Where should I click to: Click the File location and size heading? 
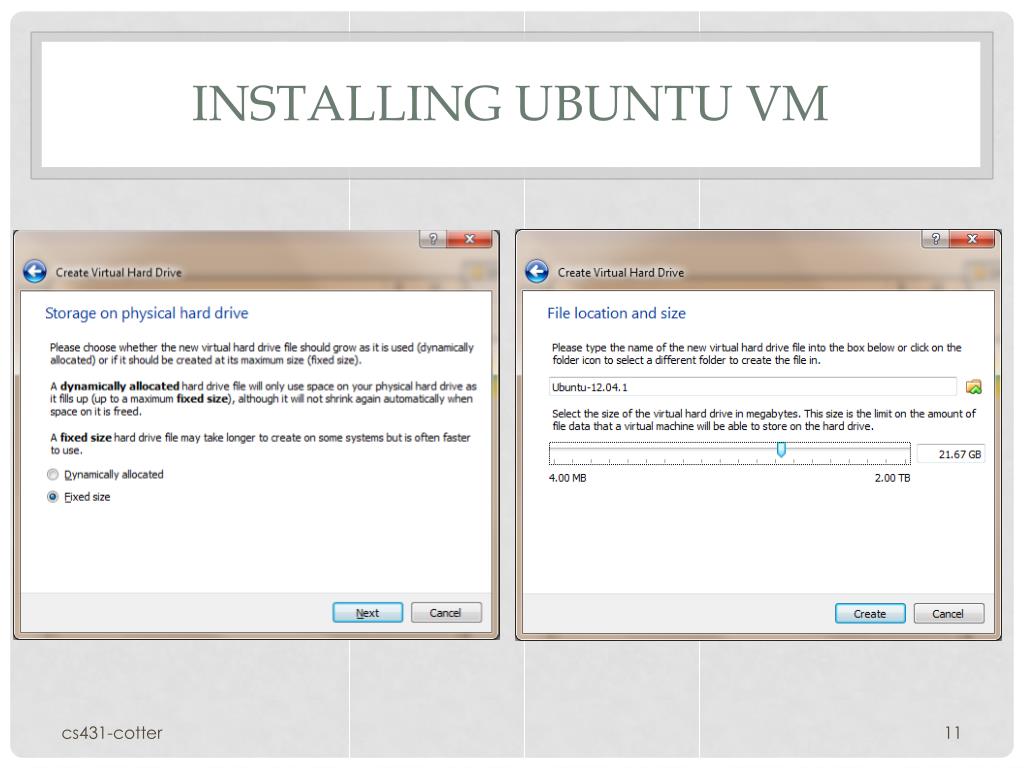point(616,313)
